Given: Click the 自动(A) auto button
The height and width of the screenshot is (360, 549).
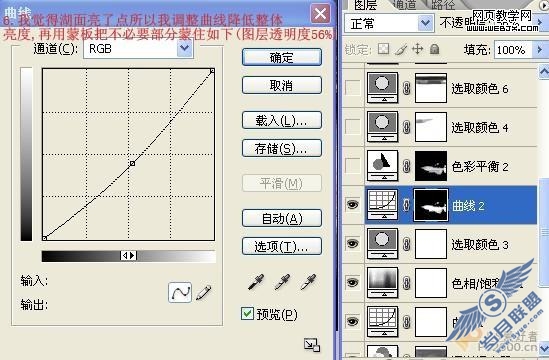Looking at the screenshot, I should tap(282, 219).
